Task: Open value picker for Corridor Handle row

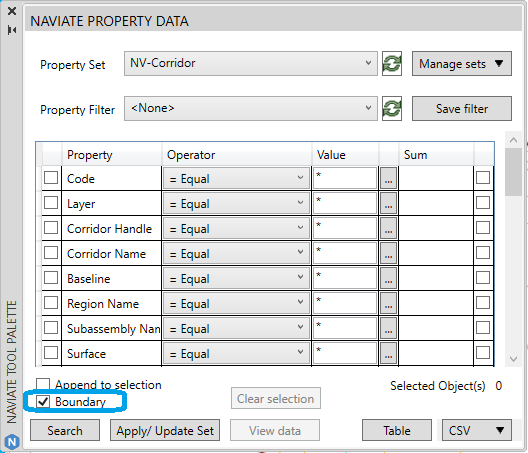Action: click(389, 228)
